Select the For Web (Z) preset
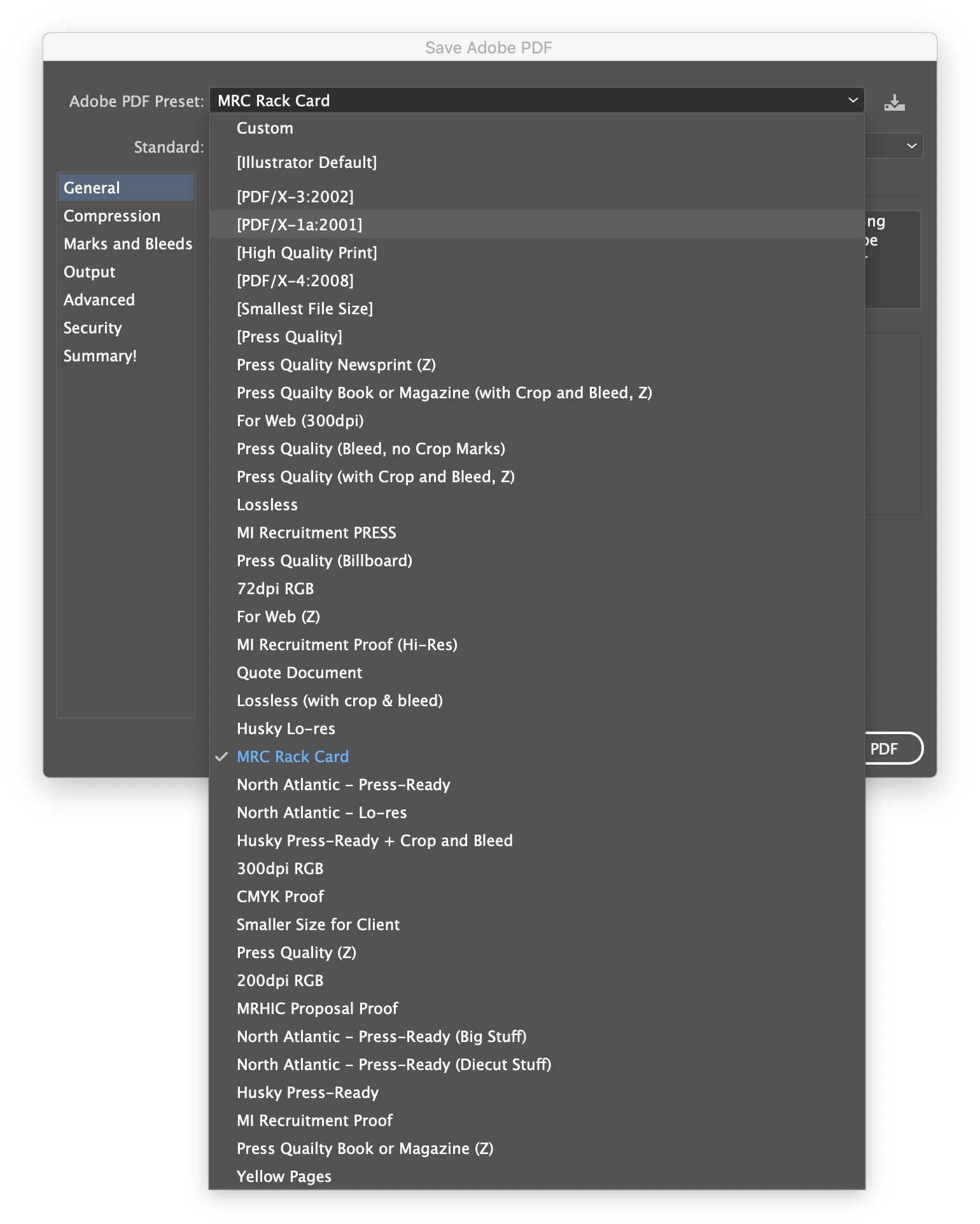The height and width of the screenshot is (1224, 980). click(537, 616)
